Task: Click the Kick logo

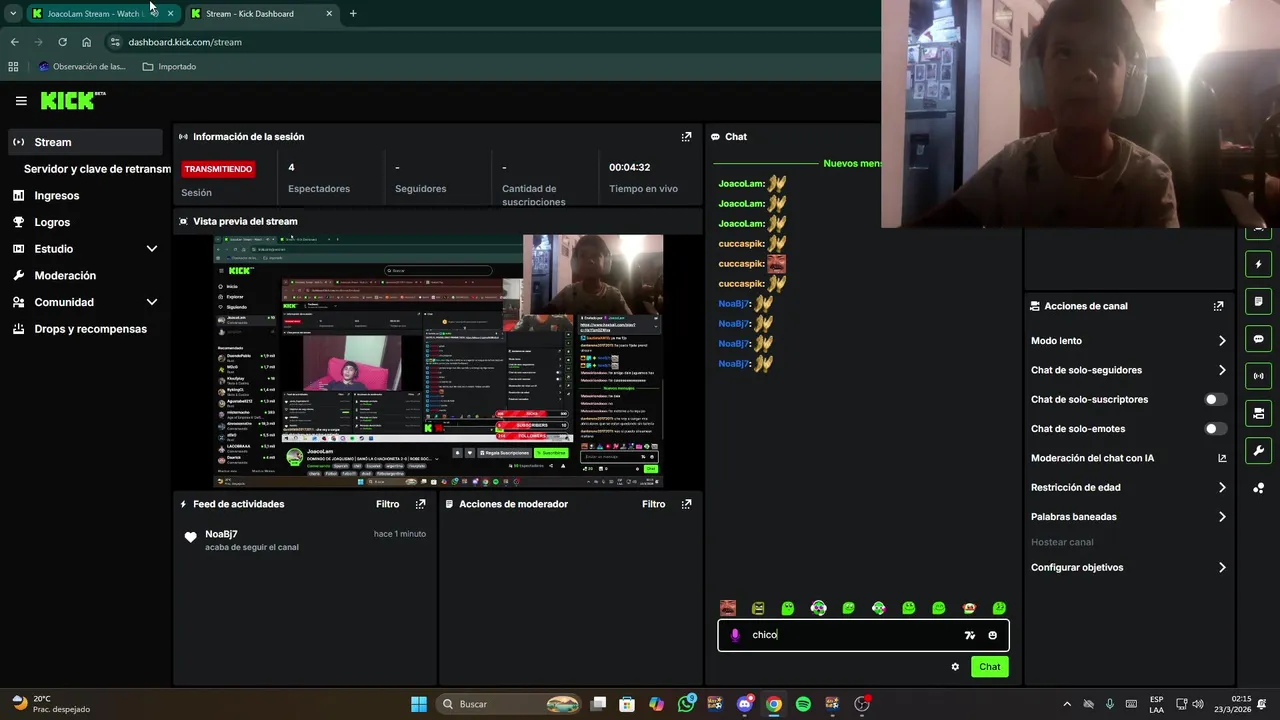Action: click(72, 100)
